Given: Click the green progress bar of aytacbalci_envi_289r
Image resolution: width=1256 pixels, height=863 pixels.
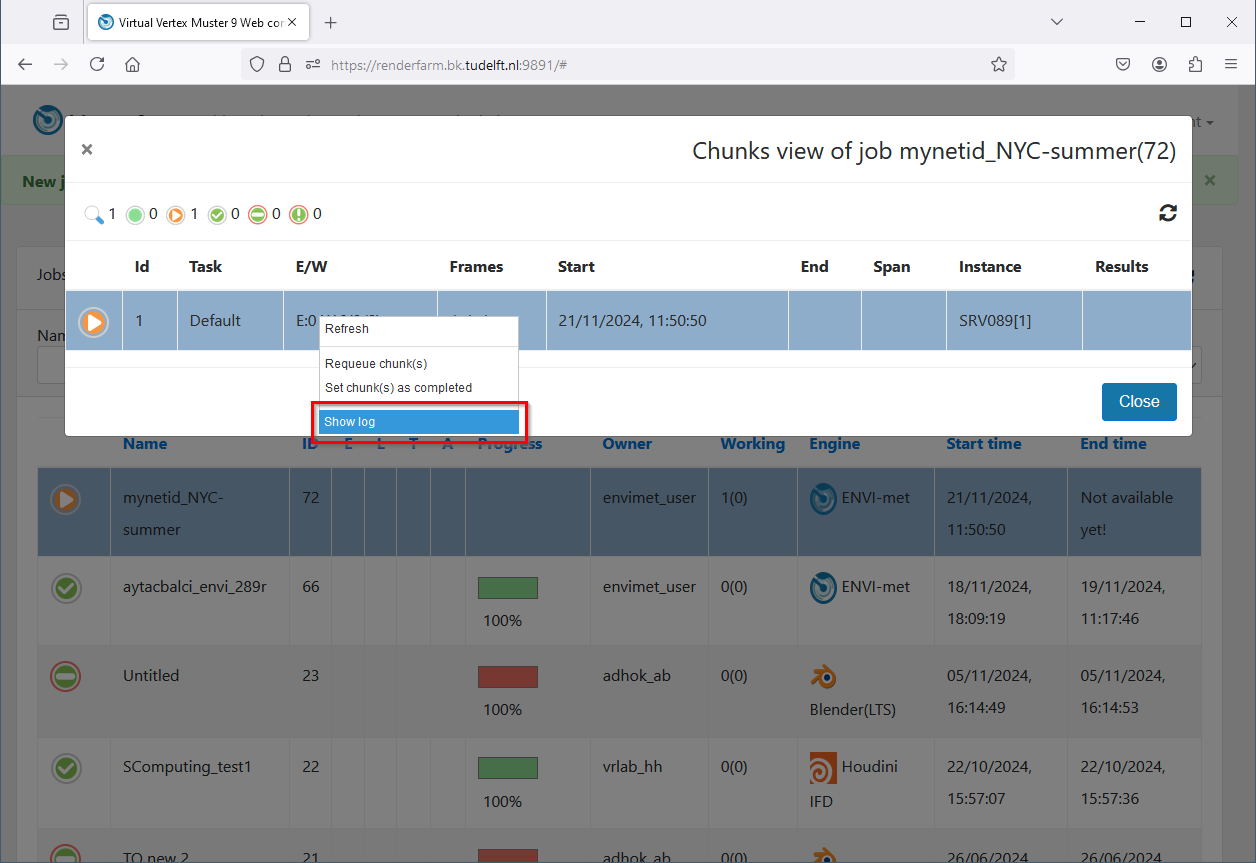Looking at the screenshot, I should point(508,588).
